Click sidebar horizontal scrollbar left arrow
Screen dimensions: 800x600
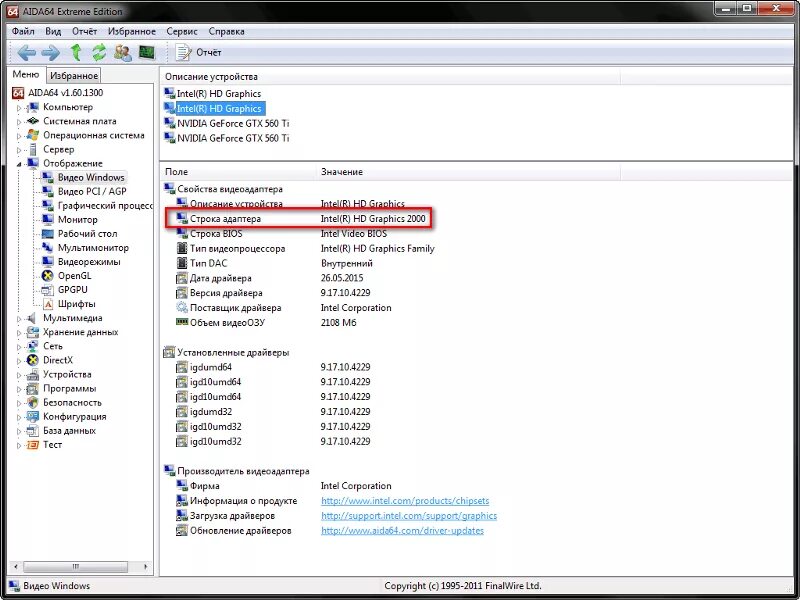coord(15,567)
